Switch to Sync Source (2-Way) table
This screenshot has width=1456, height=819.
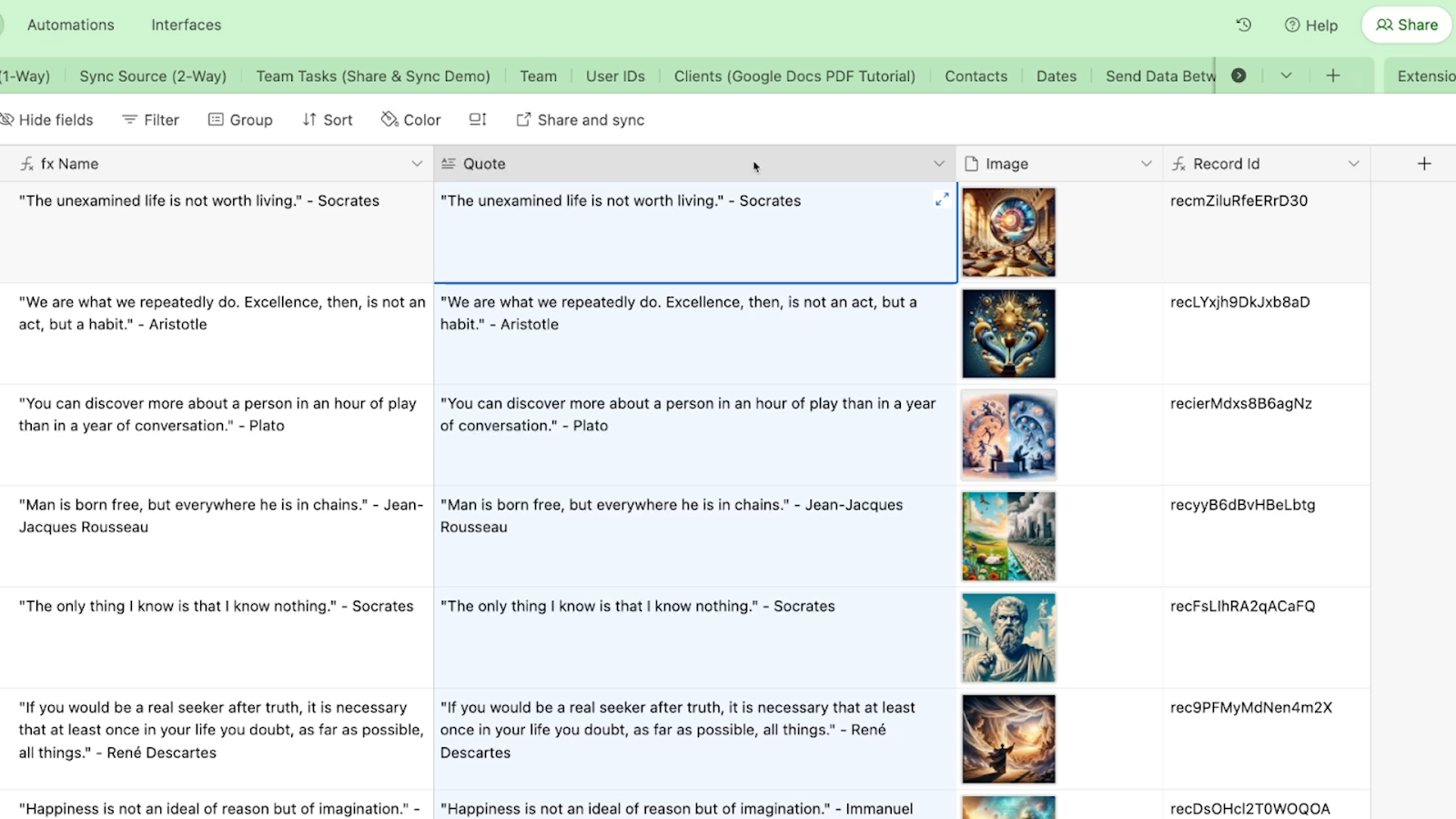click(153, 76)
